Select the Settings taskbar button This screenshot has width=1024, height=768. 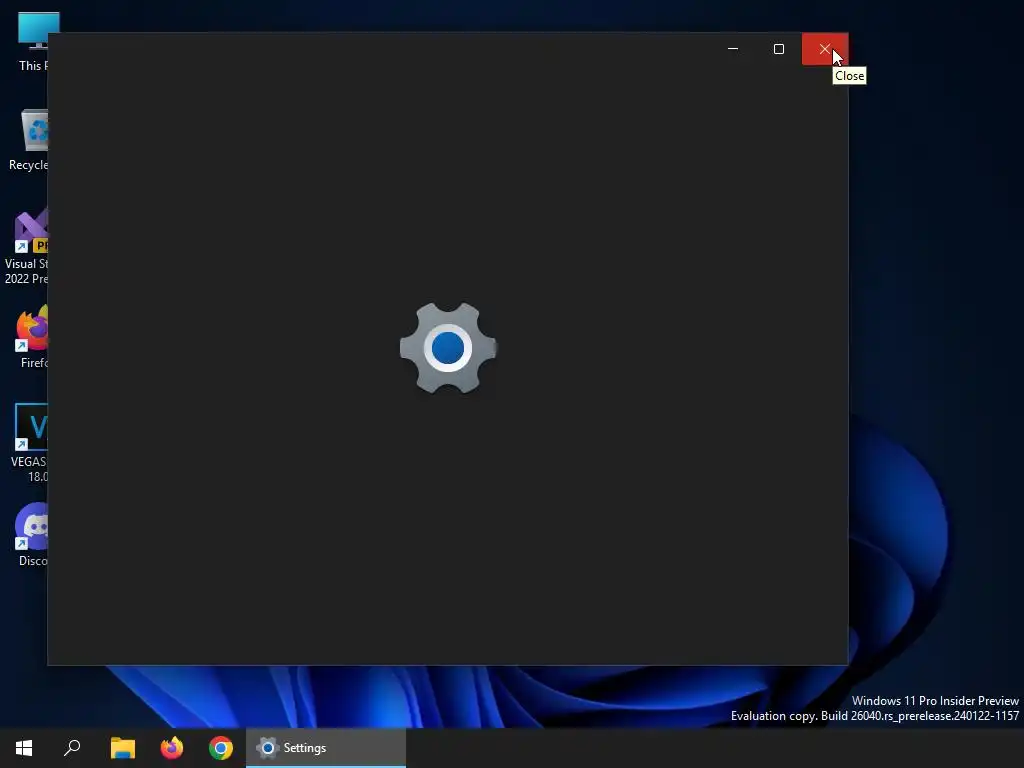(x=326, y=748)
